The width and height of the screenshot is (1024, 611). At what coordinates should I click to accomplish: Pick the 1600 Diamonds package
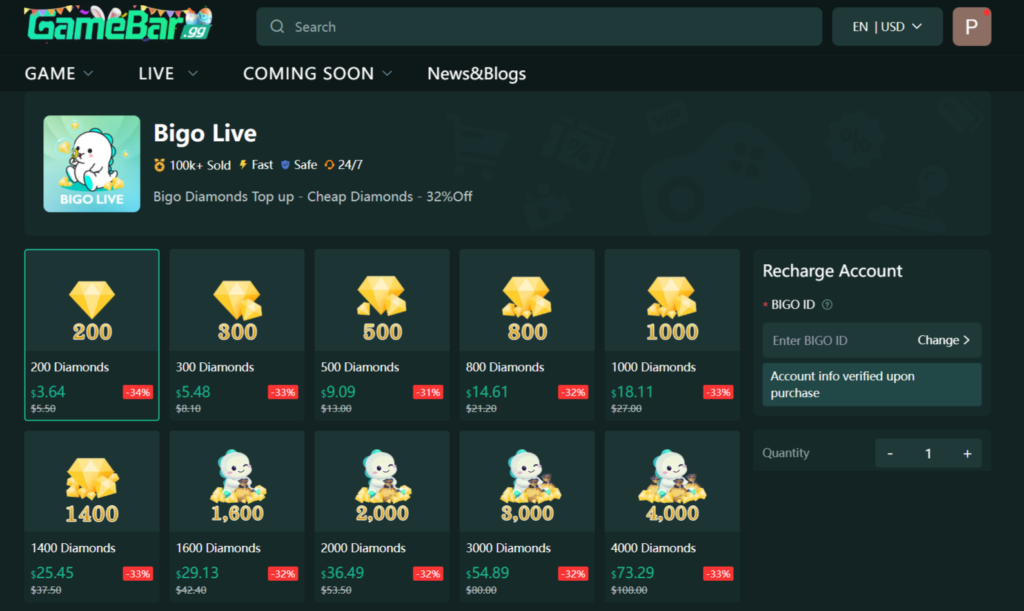(237, 516)
